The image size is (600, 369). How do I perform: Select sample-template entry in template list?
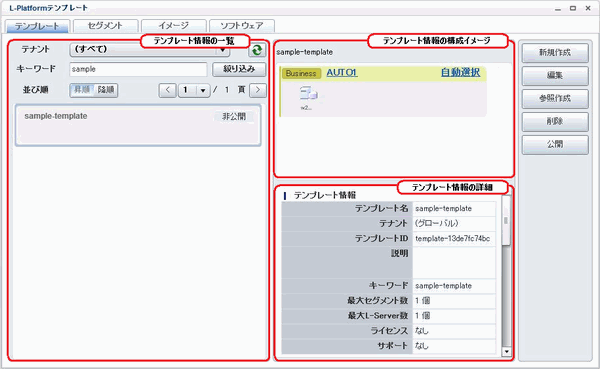click(138, 125)
